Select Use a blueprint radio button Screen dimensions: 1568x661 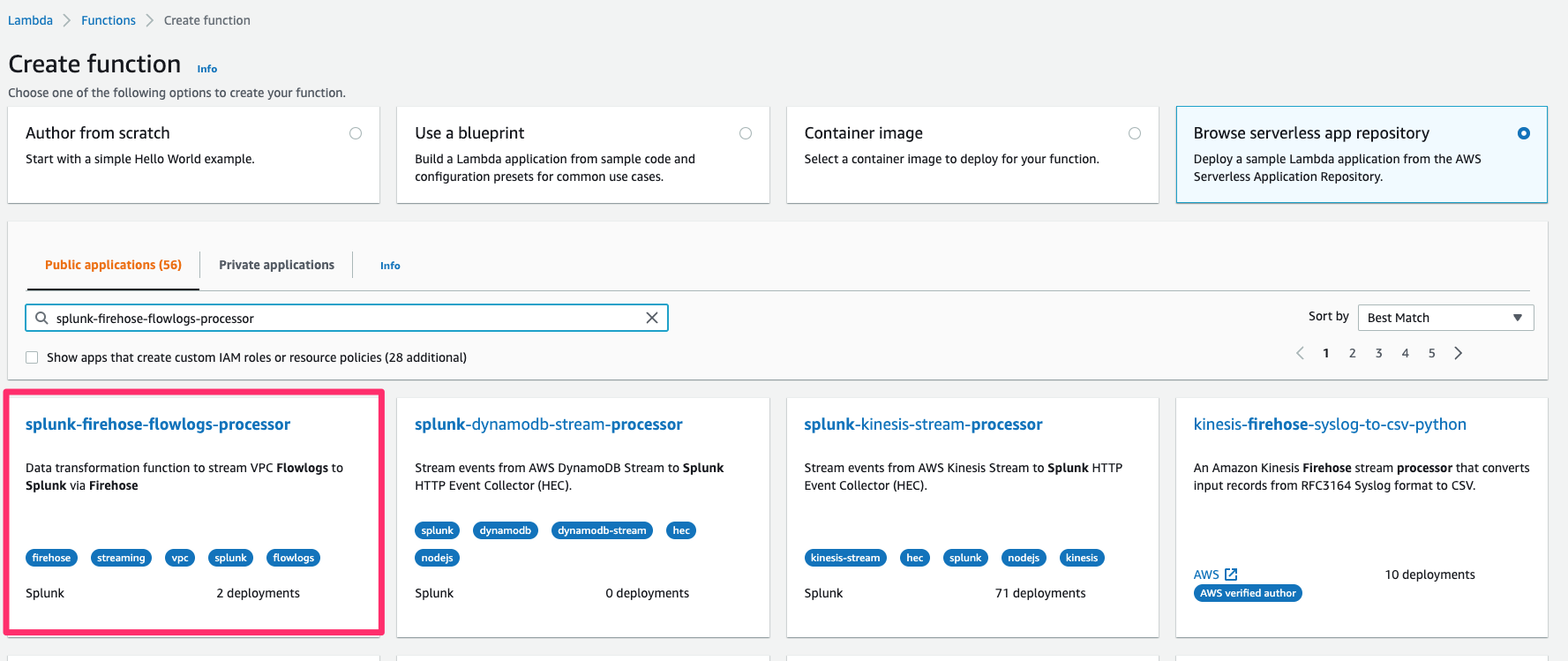pyautogui.click(x=746, y=133)
